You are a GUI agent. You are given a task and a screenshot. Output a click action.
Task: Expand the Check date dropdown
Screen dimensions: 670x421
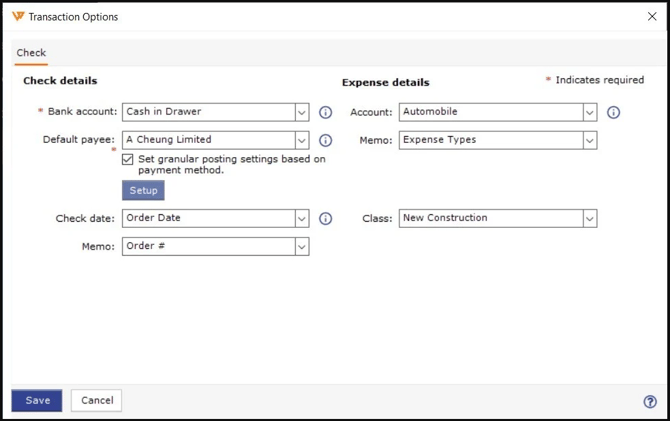301,218
